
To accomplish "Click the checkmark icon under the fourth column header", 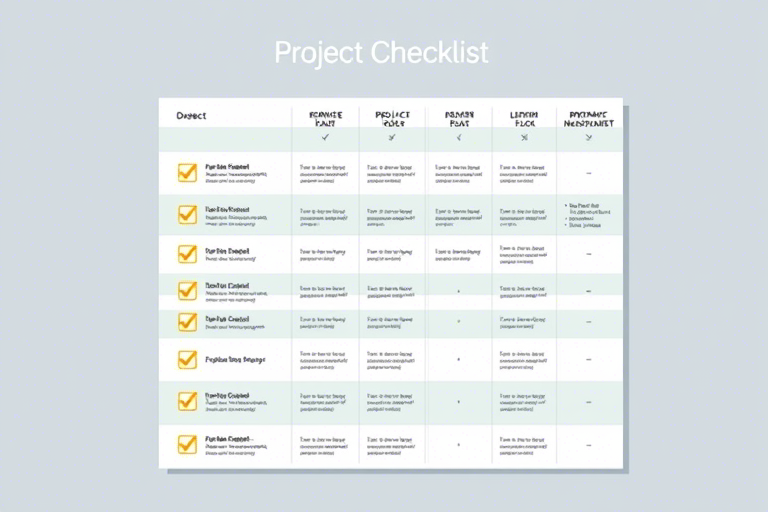I will click(x=459, y=138).
